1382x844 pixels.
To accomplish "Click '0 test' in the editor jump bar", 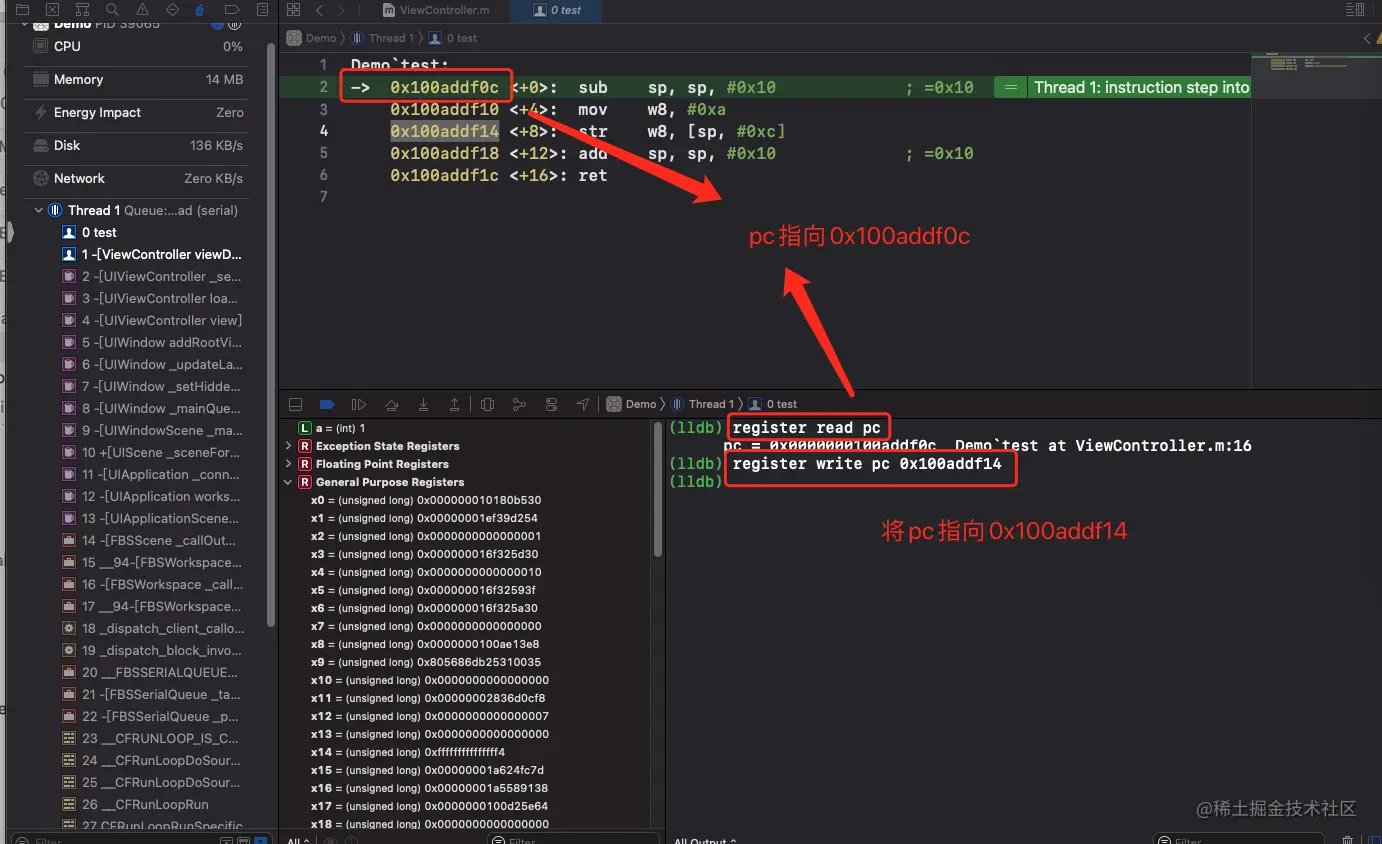I will click(453, 38).
